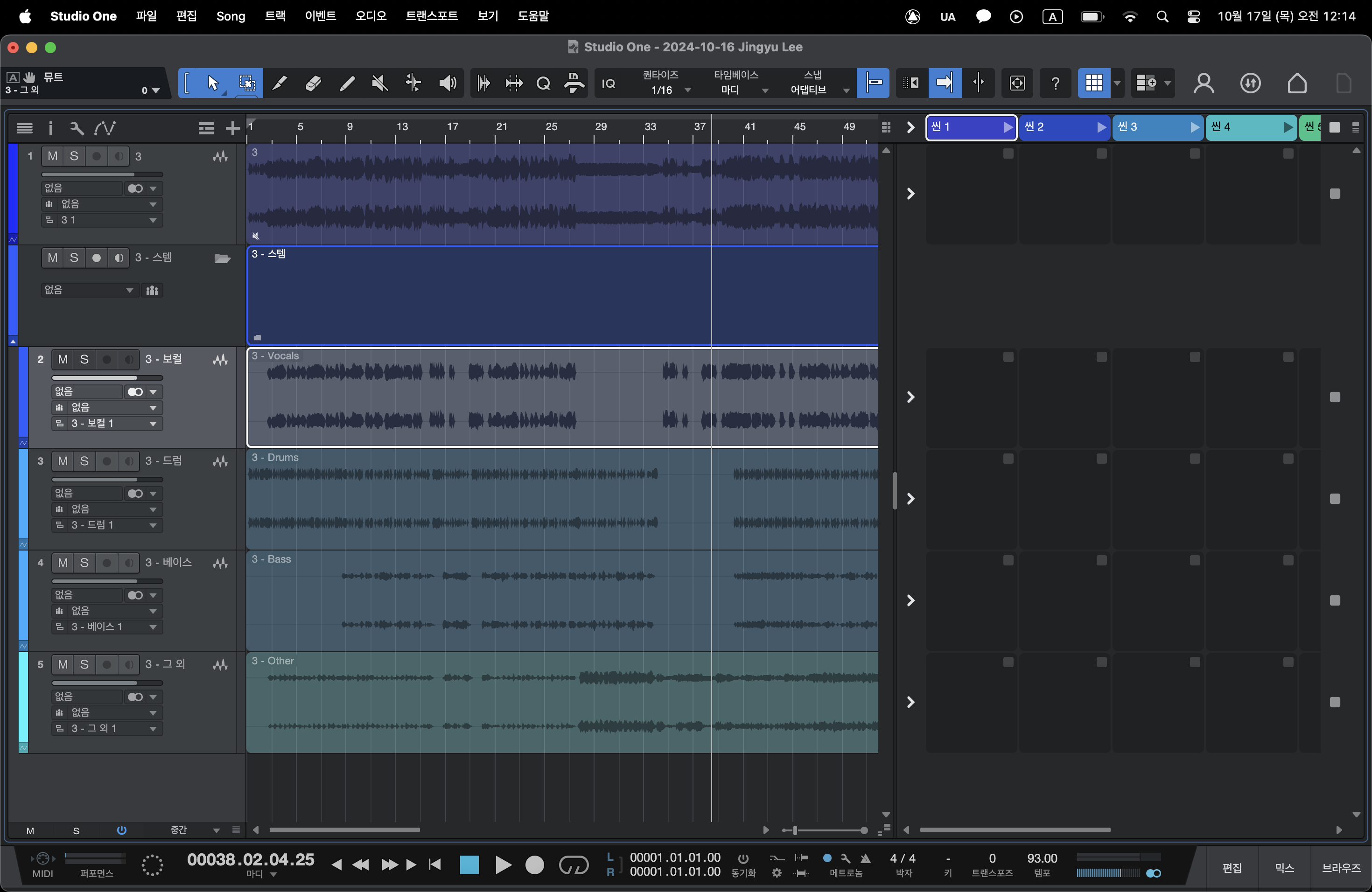Toggle the launcher grid view button
The height and width of the screenshot is (892, 1372).
pos(1093,83)
